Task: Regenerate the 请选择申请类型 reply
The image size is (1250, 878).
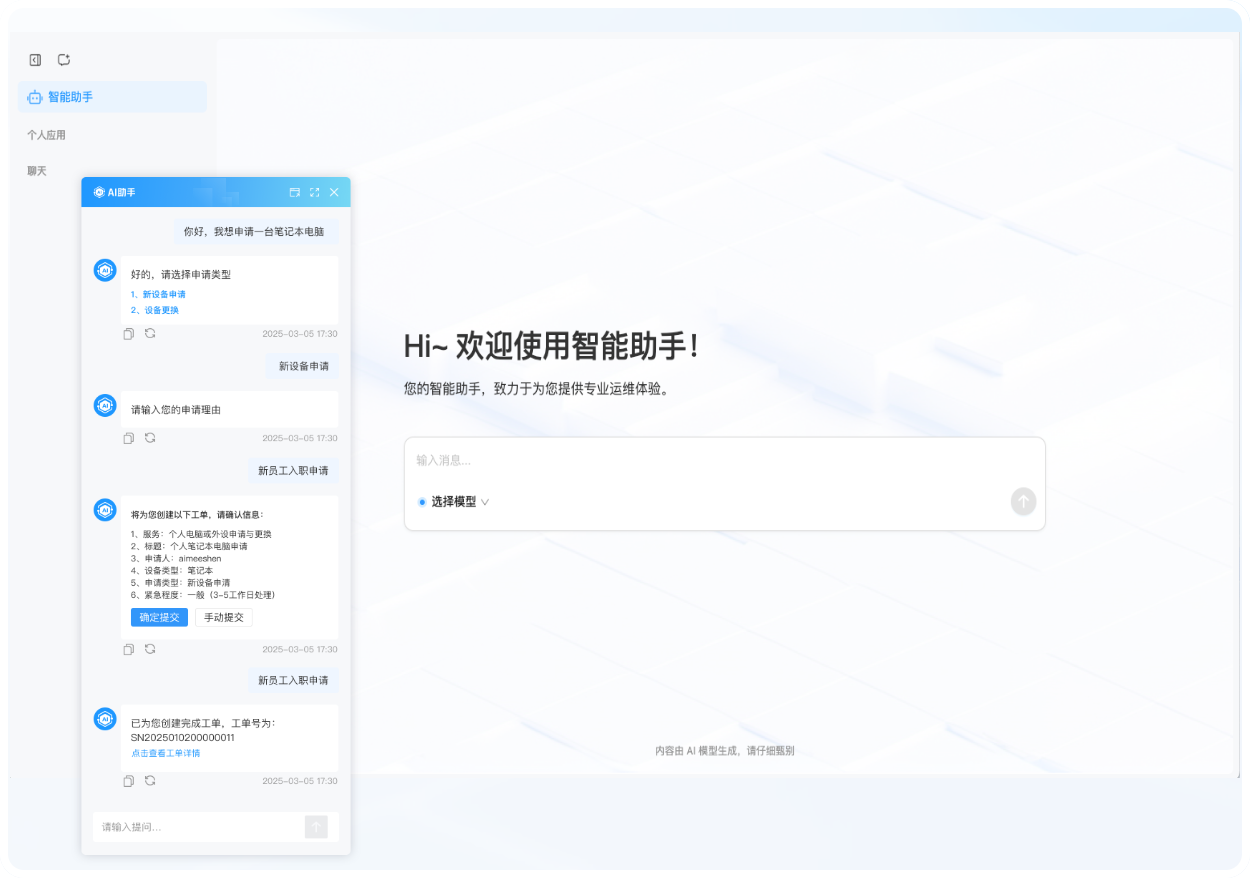Action: click(x=150, y=333)
